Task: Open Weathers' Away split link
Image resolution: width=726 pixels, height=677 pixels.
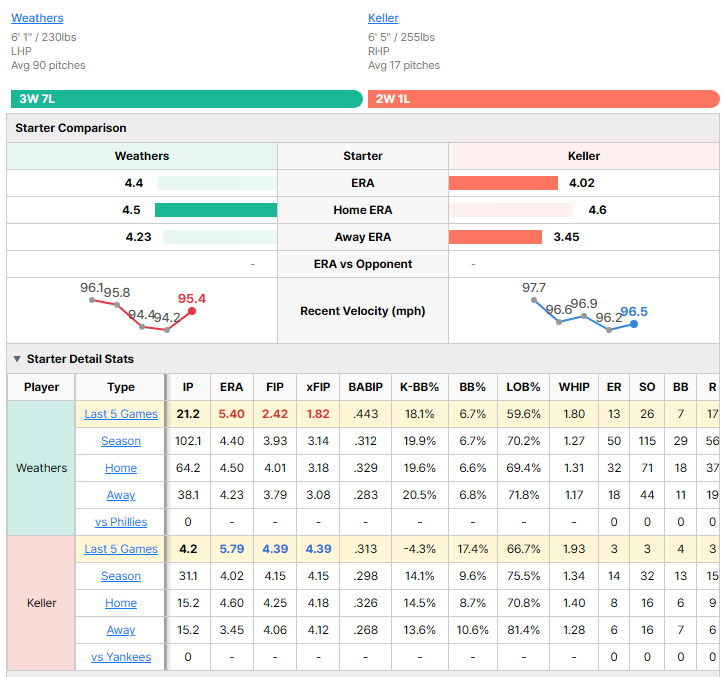Action: pyautogui.click(x=121, y=495)
